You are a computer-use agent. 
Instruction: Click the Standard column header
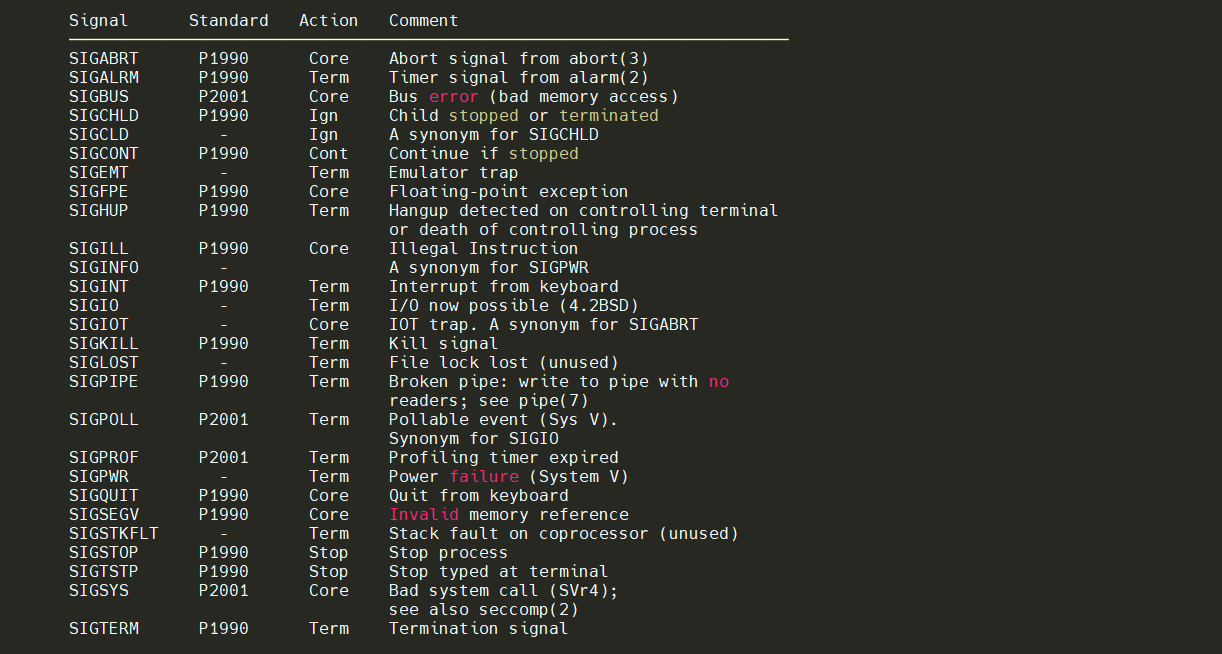pyautogui.click(x=228, y=21)
